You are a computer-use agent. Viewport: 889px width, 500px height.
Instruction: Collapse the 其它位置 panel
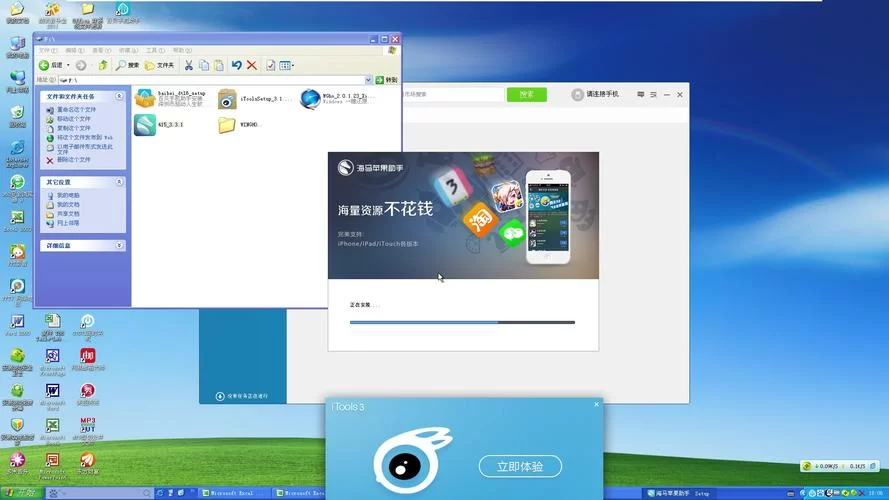coord(120,182)
